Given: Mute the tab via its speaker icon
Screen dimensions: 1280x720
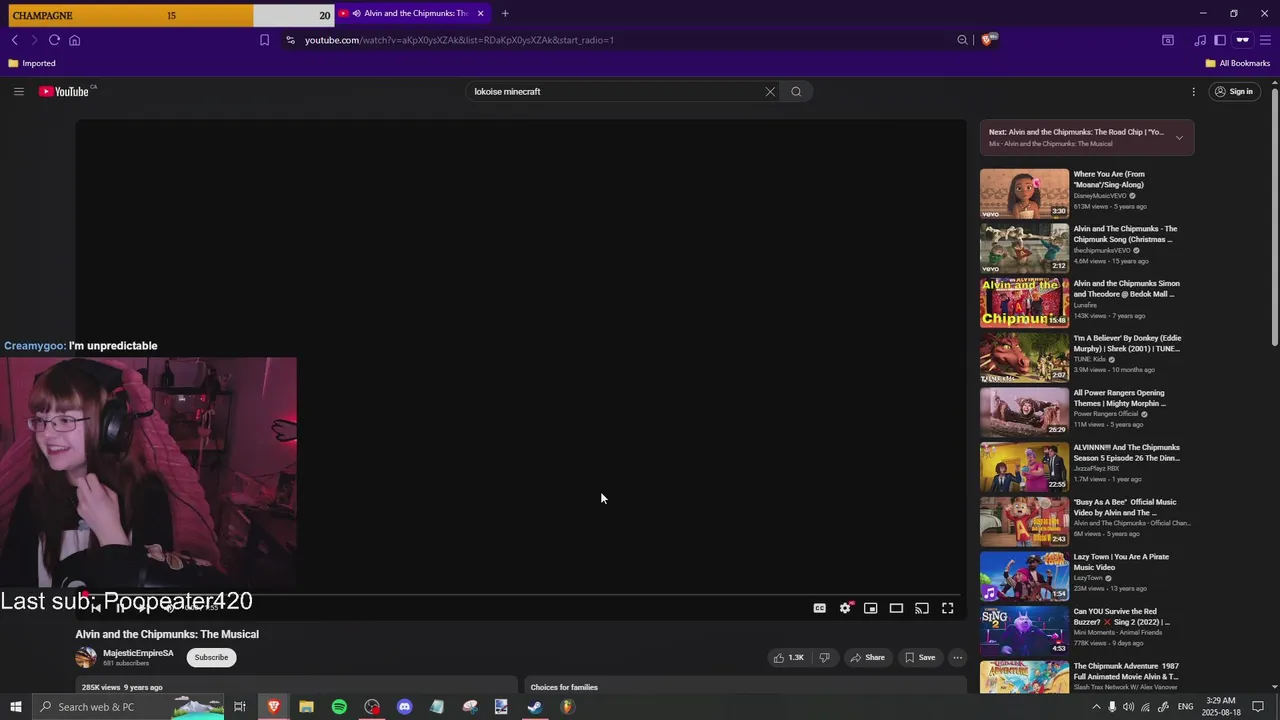Looking at the screenshot, I should point(356,13).
